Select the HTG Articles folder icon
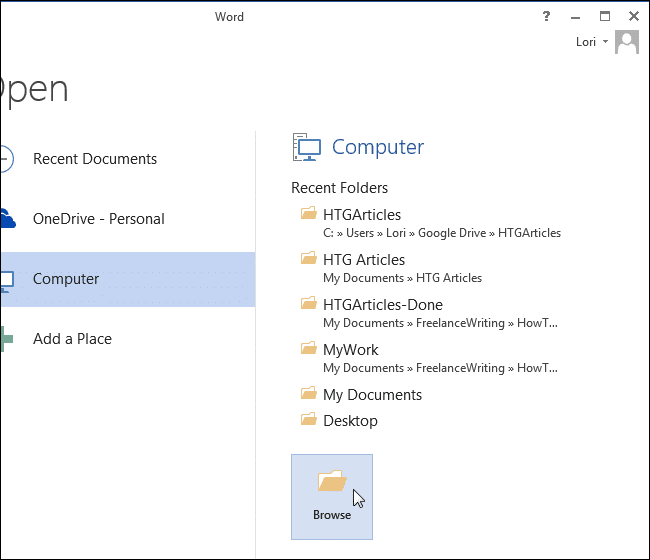Image resolution: width=650 pixels, height=560 pixels. (308, 259)
